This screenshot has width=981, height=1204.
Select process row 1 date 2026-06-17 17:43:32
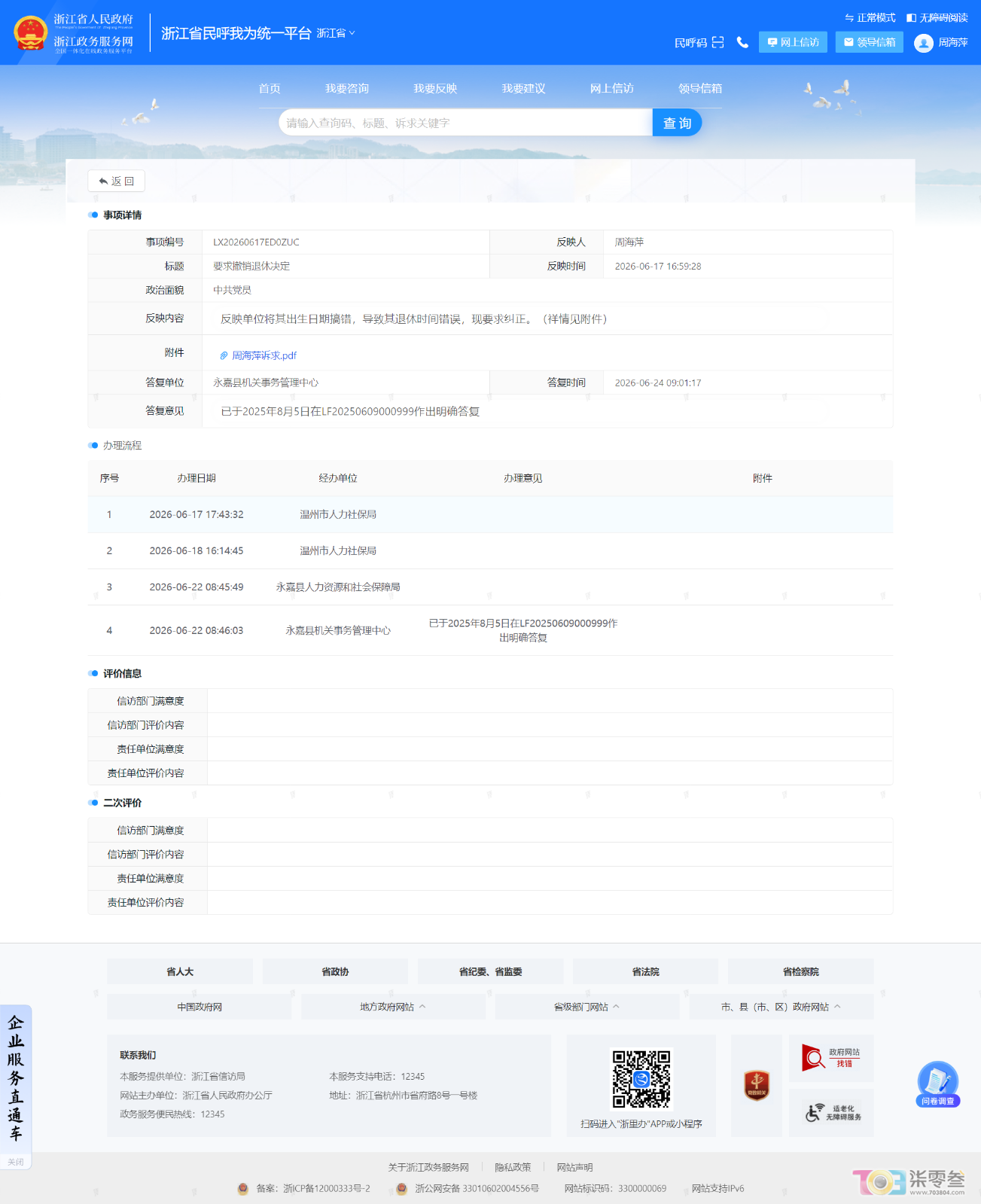(x=197, y=514)
